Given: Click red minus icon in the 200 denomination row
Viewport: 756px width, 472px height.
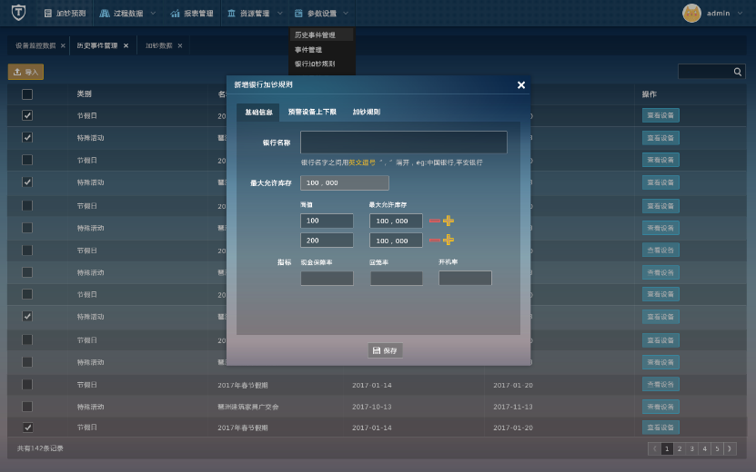Looking at the screenshot, I should 434,240.
